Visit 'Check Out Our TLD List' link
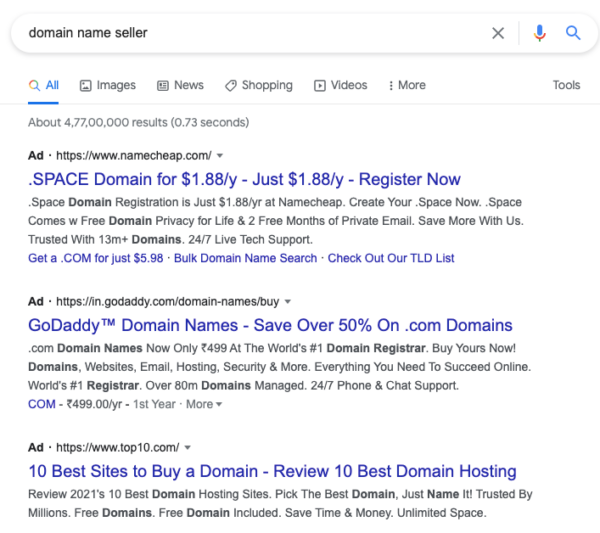This screenshot has height=533, width=600. [x=391, y=258]
